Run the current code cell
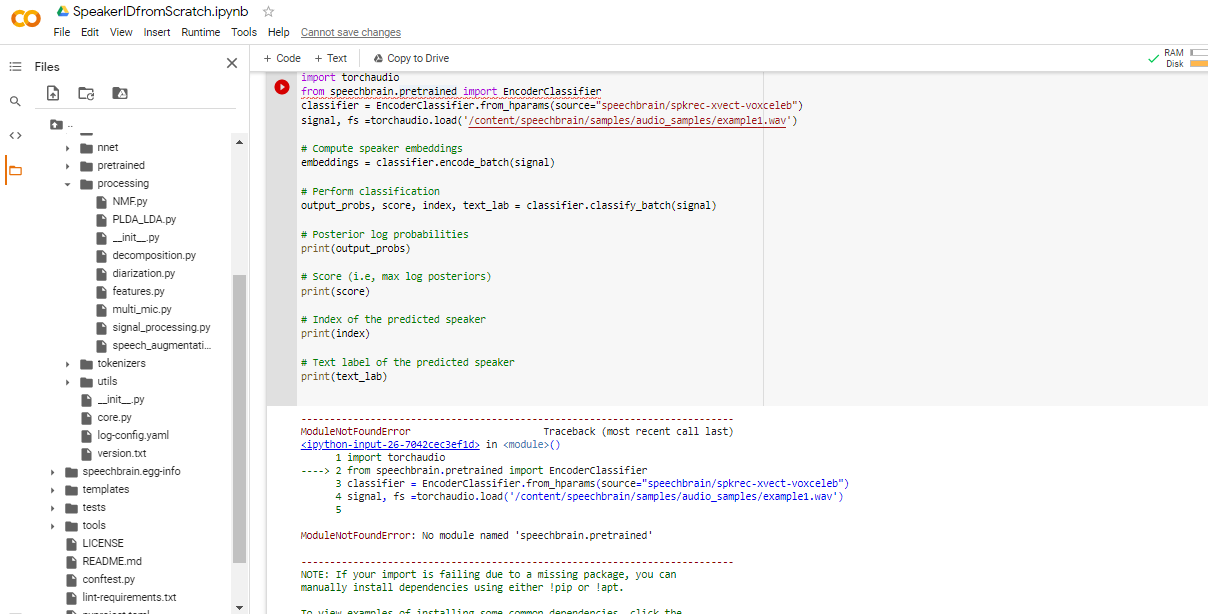 pyautogui.click(x=281, y=86)
